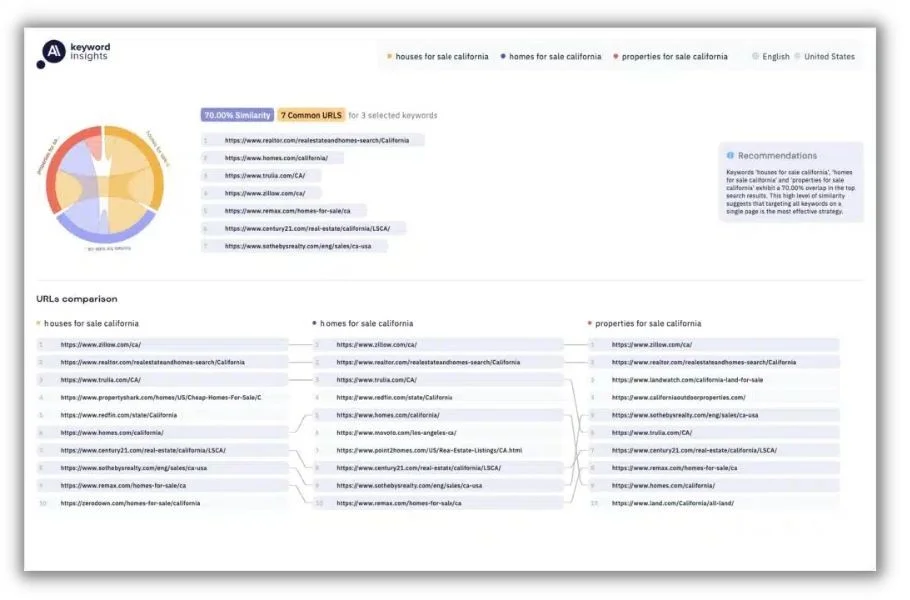The height and width of the screenshot is (600, 910).
Task: Click the Recommendations description text
Action: [x=790, y=192]
